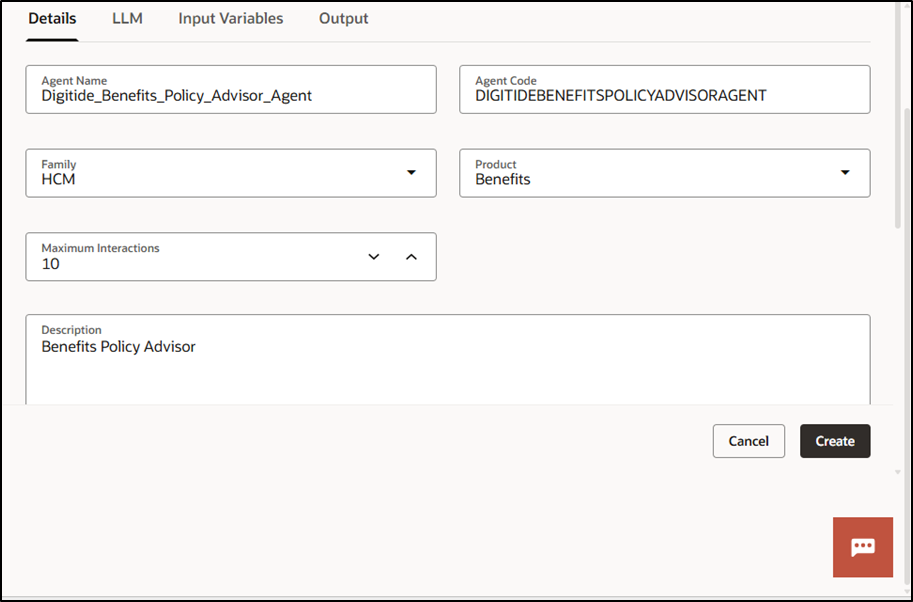This screenshot has width=913, height=602.
Task: Click the Maximum Interactions value 10
Action: pyautogui.click(x=50, y=264)
